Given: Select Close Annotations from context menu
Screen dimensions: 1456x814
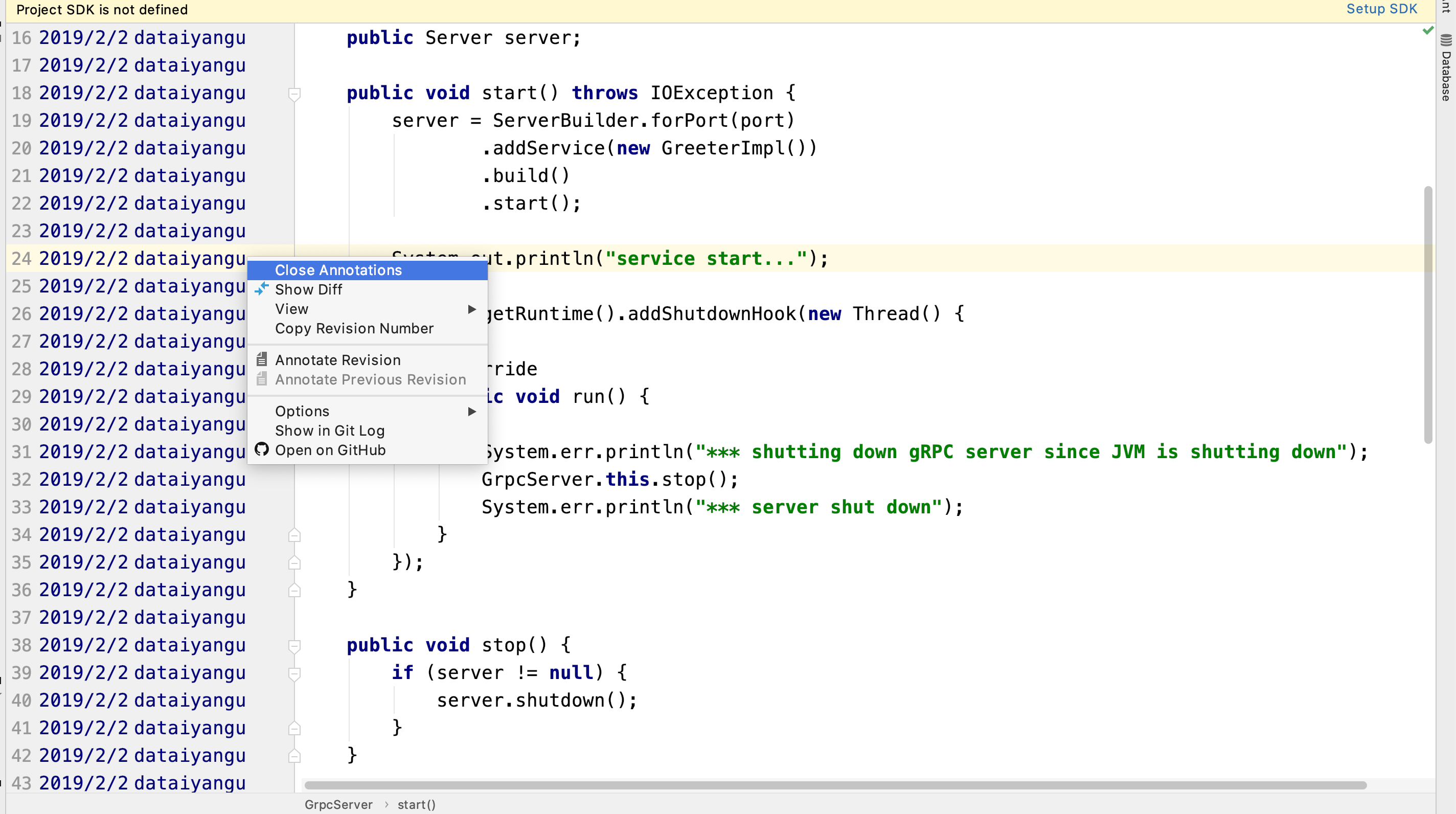Looking at the screenshot, I should tap(368, 270).
